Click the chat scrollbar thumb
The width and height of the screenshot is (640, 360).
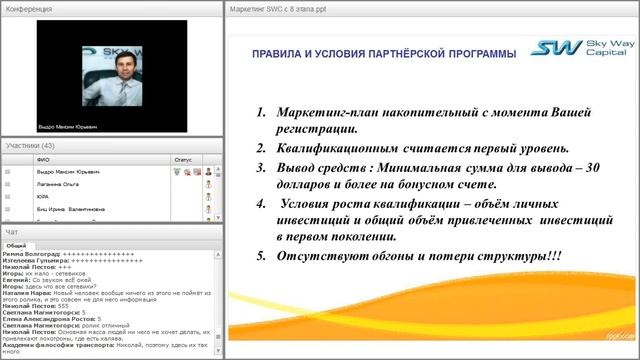coord(218,337)
